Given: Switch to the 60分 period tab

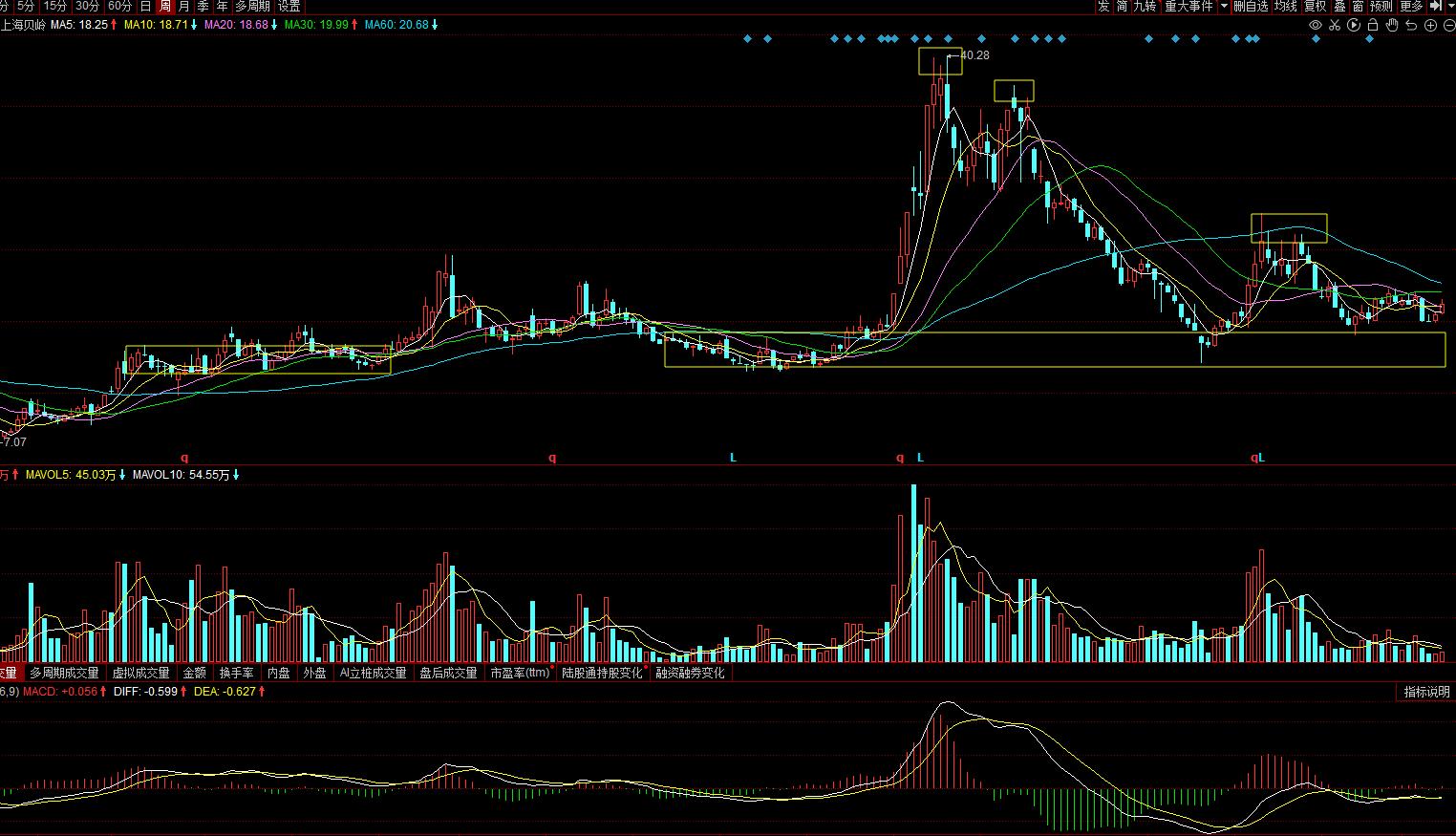Looking at the screenshot, I should [x=119, y=6].
